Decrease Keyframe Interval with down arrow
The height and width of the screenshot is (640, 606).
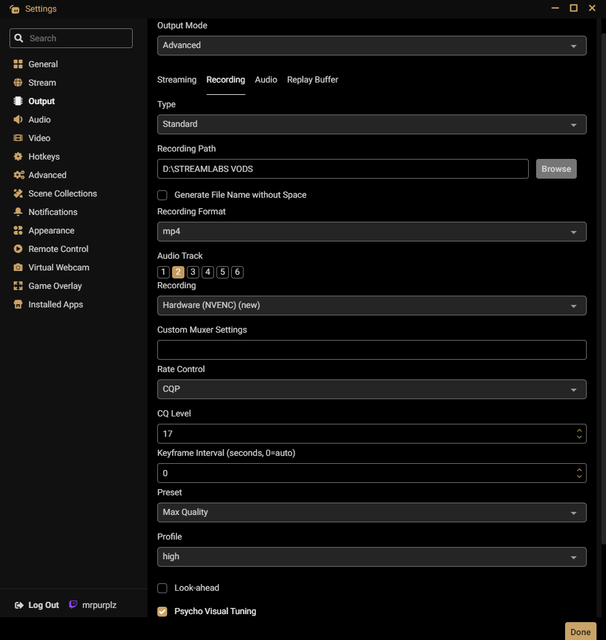579,476
